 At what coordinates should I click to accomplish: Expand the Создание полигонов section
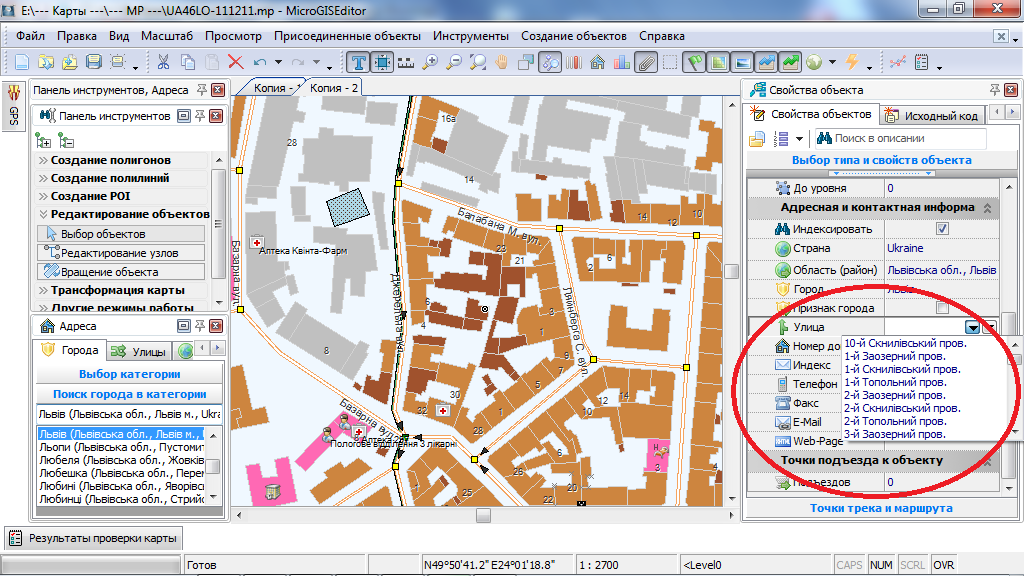point(110,160)
